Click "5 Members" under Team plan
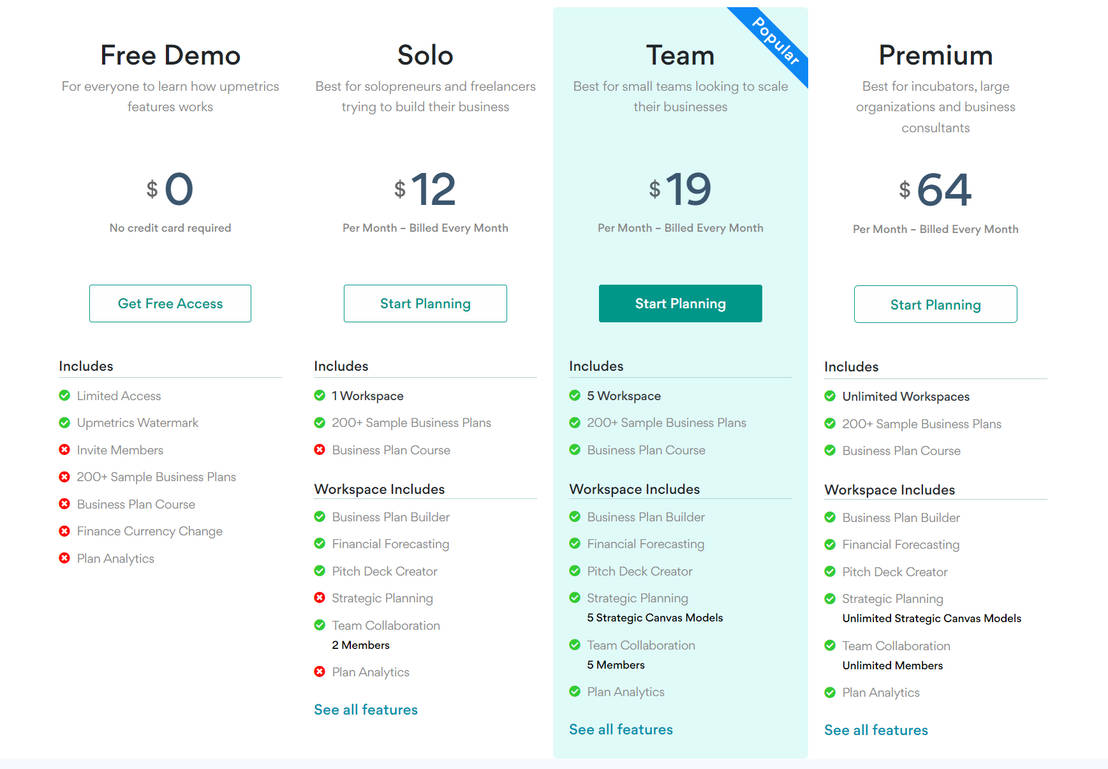Image resolution: width=1108 pixels, height=769 pixels. coord(615,664)
